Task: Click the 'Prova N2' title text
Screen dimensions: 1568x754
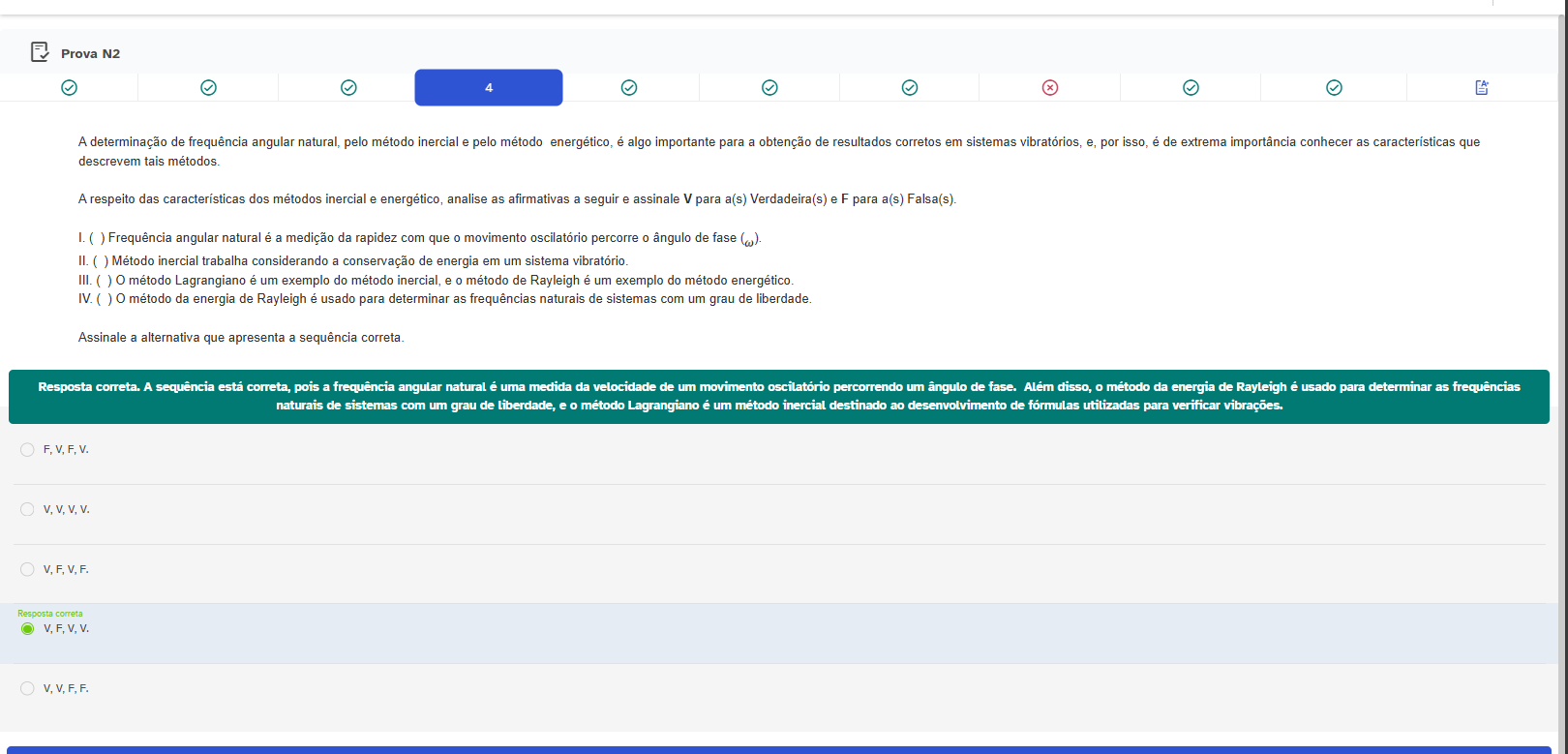Action: pos(90,54)
